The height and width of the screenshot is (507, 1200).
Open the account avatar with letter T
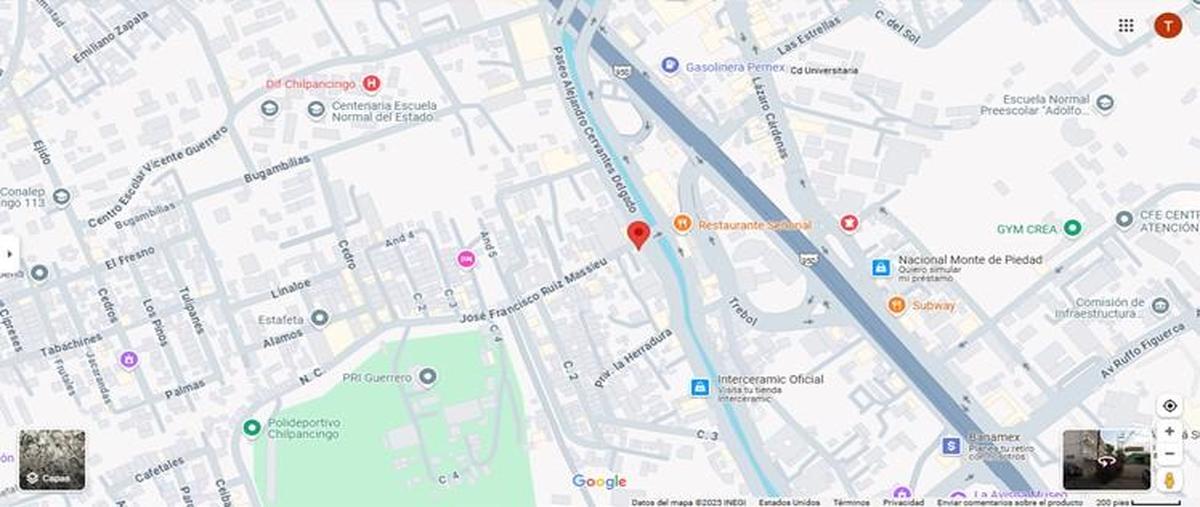[x=1168, y=25]
